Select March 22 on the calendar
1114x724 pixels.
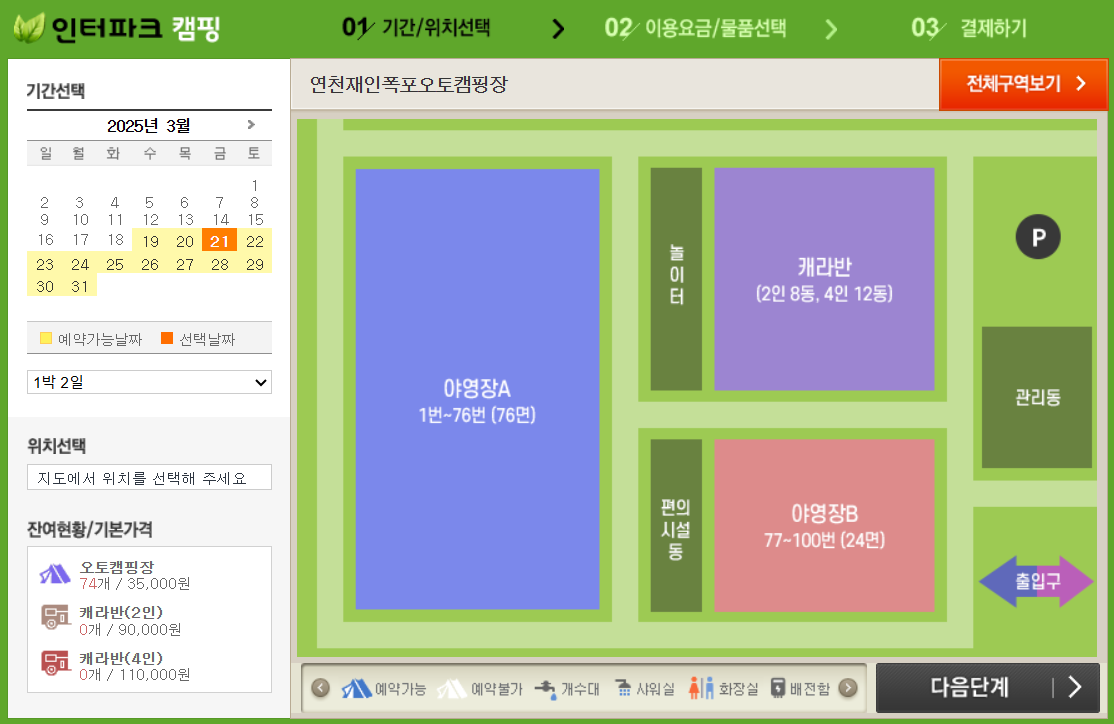(254, 241)
